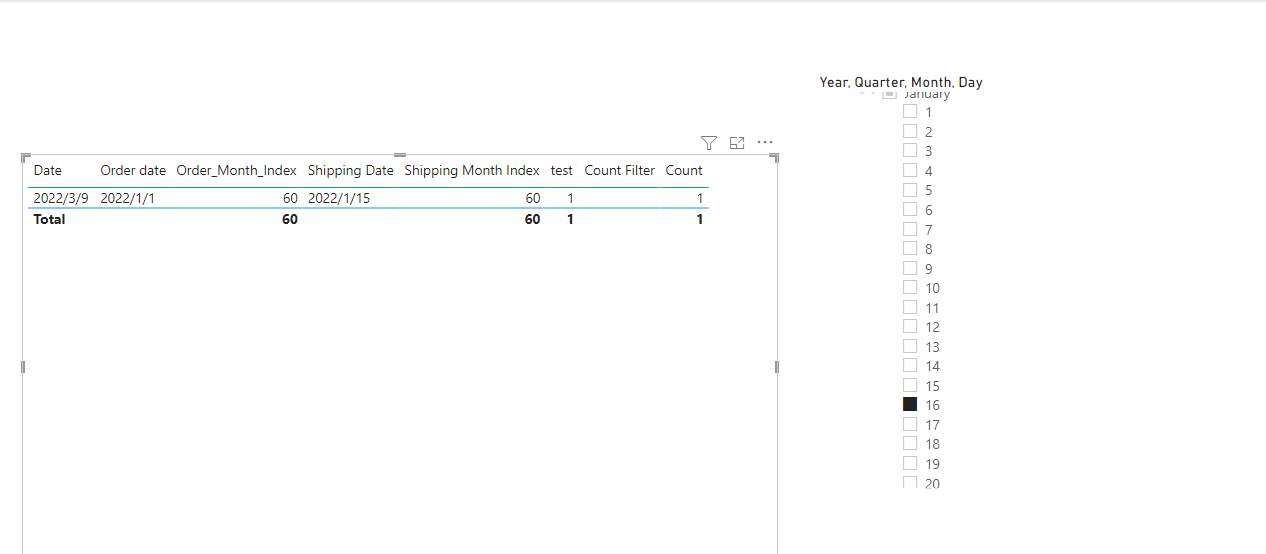This screenshot has height=554, width=1266.
Task: Check day 10 in the date slicer
Action: pyautogui.click(x=910, y=287)
